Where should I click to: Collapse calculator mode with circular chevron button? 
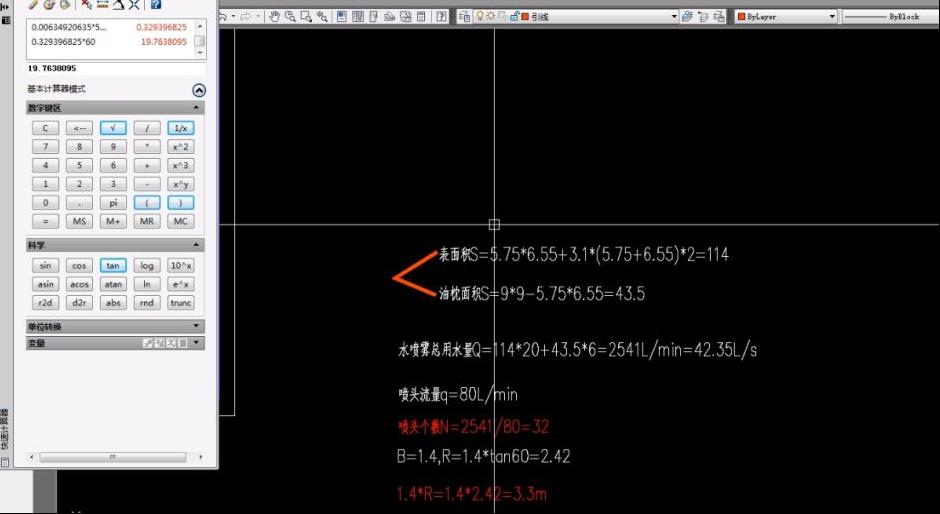tap(198, 90)
